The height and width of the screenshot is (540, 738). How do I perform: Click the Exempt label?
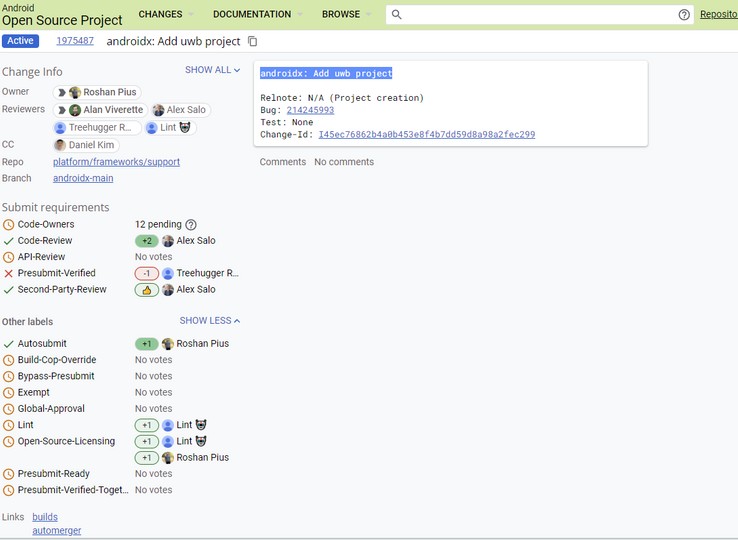point(33,393)
